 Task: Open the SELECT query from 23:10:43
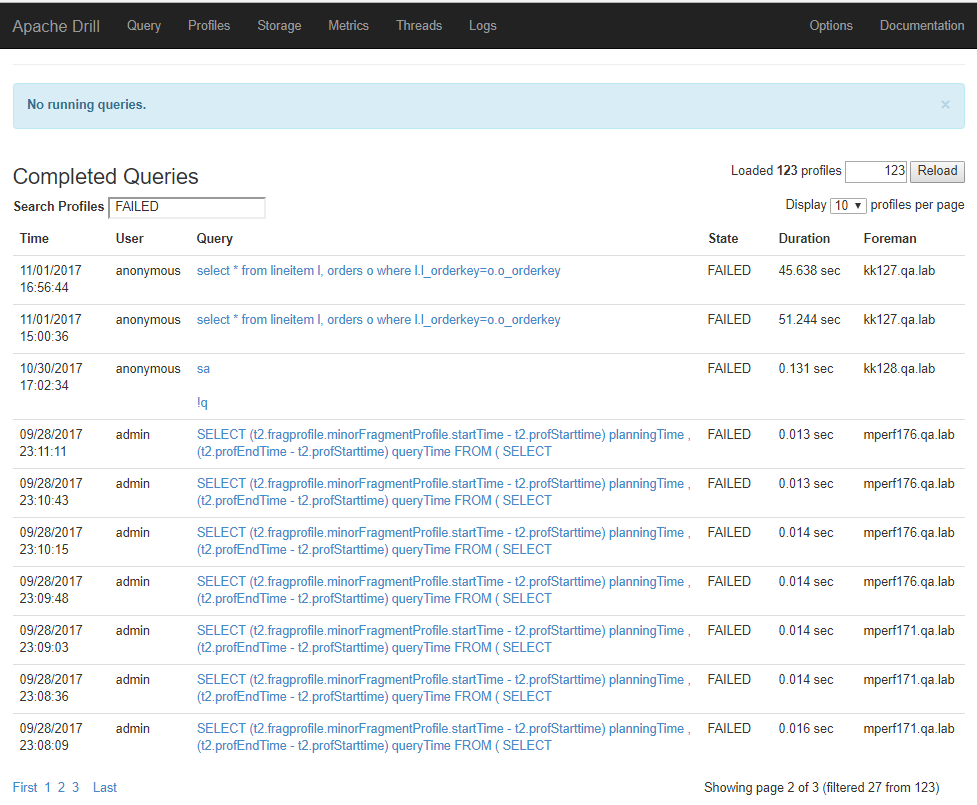pos(444,492)
